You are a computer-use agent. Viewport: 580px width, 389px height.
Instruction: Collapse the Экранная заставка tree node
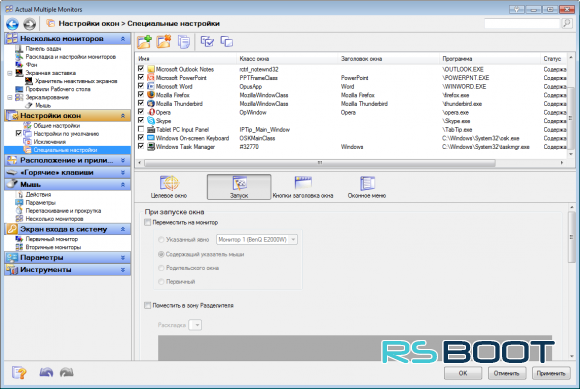(x=10, y=73)
